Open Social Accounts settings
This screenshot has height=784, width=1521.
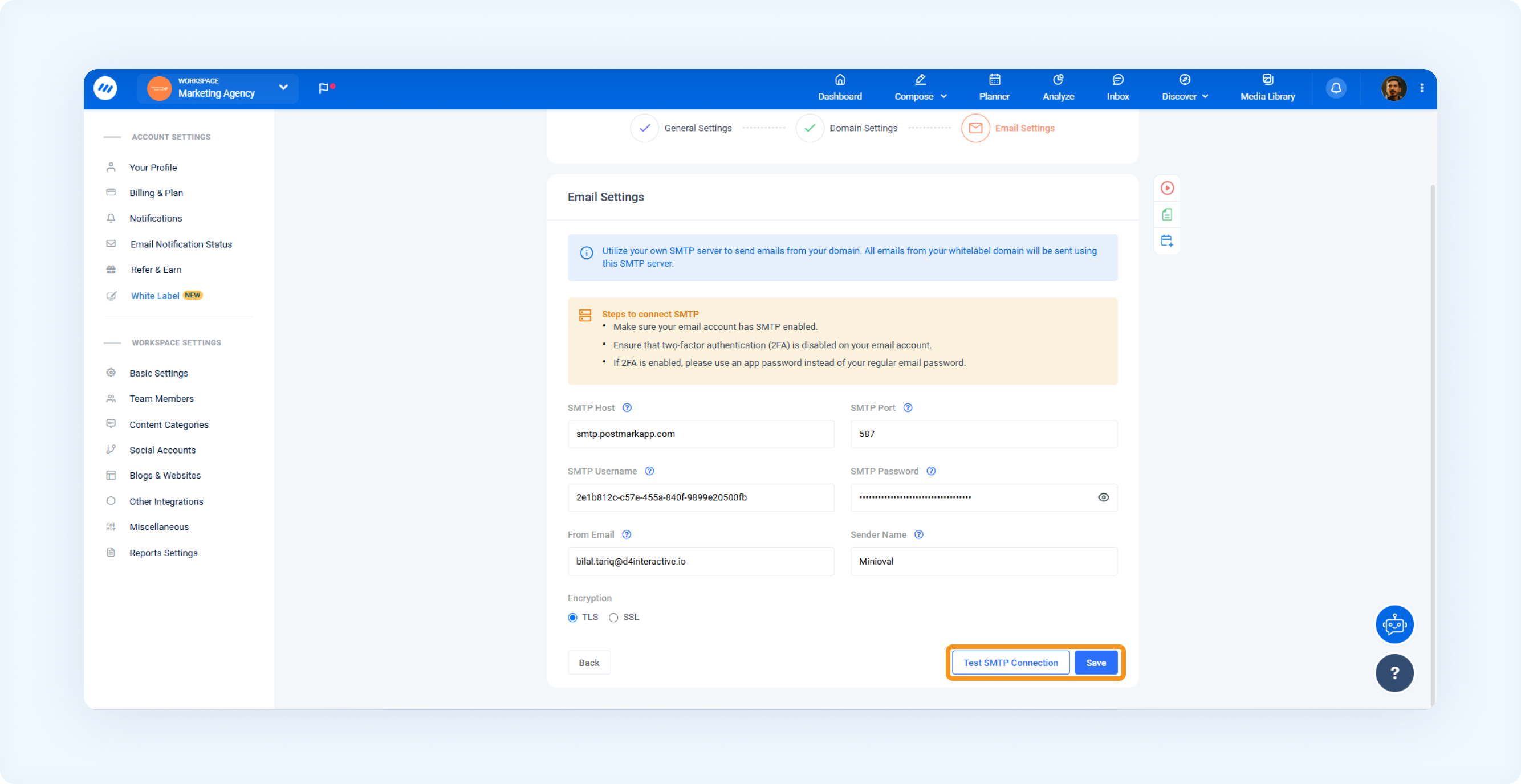click(162, 450)
